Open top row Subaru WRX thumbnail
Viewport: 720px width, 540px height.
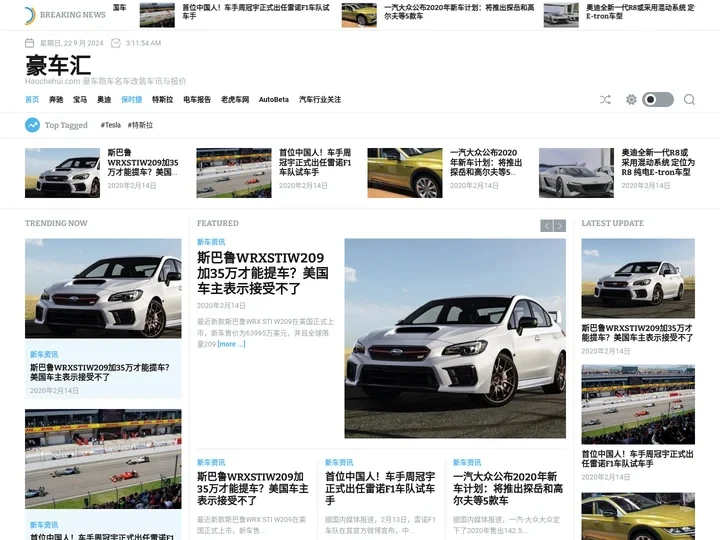(x=62, y=173)
